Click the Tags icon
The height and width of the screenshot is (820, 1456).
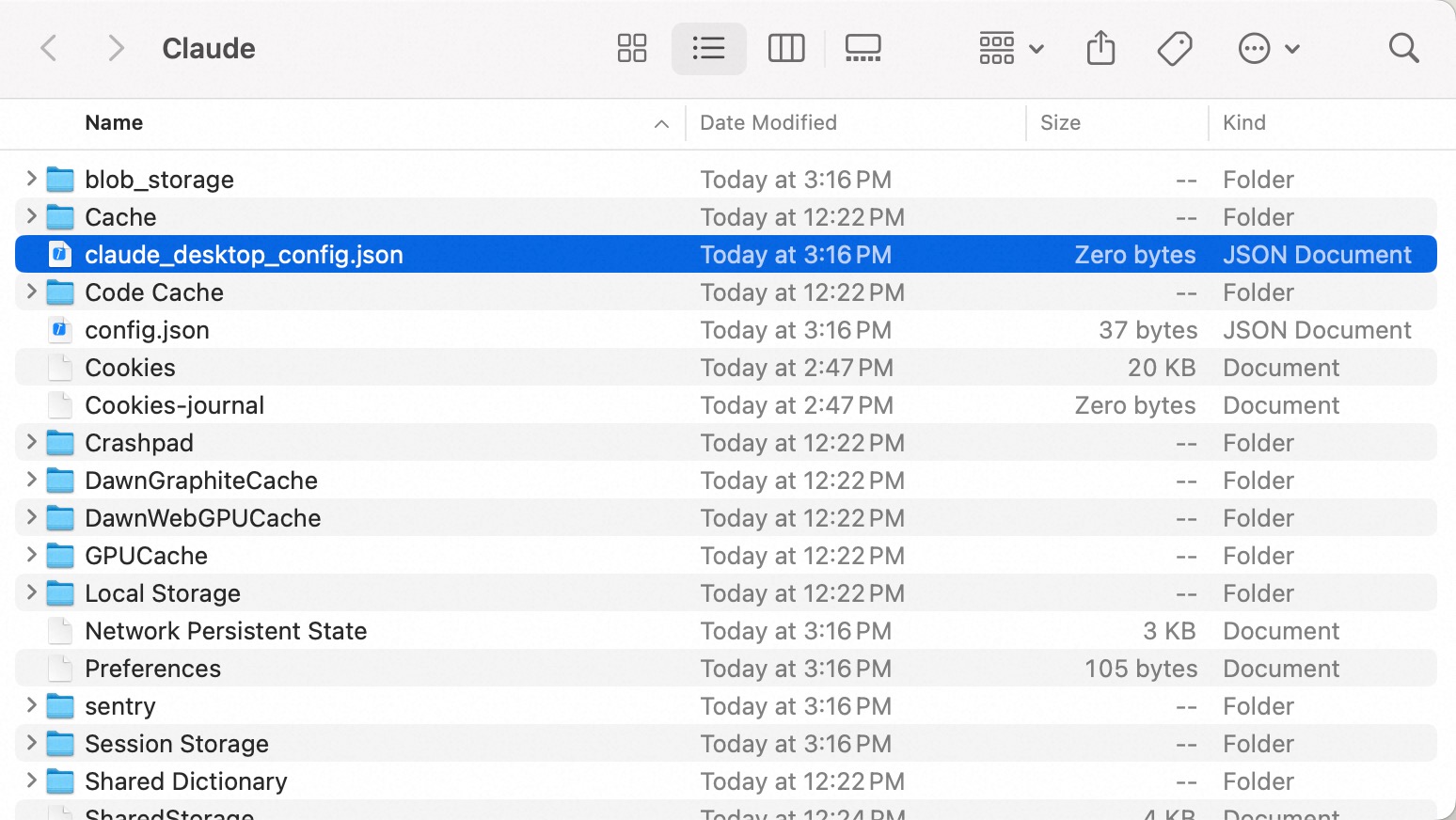tap(1175, 48)
